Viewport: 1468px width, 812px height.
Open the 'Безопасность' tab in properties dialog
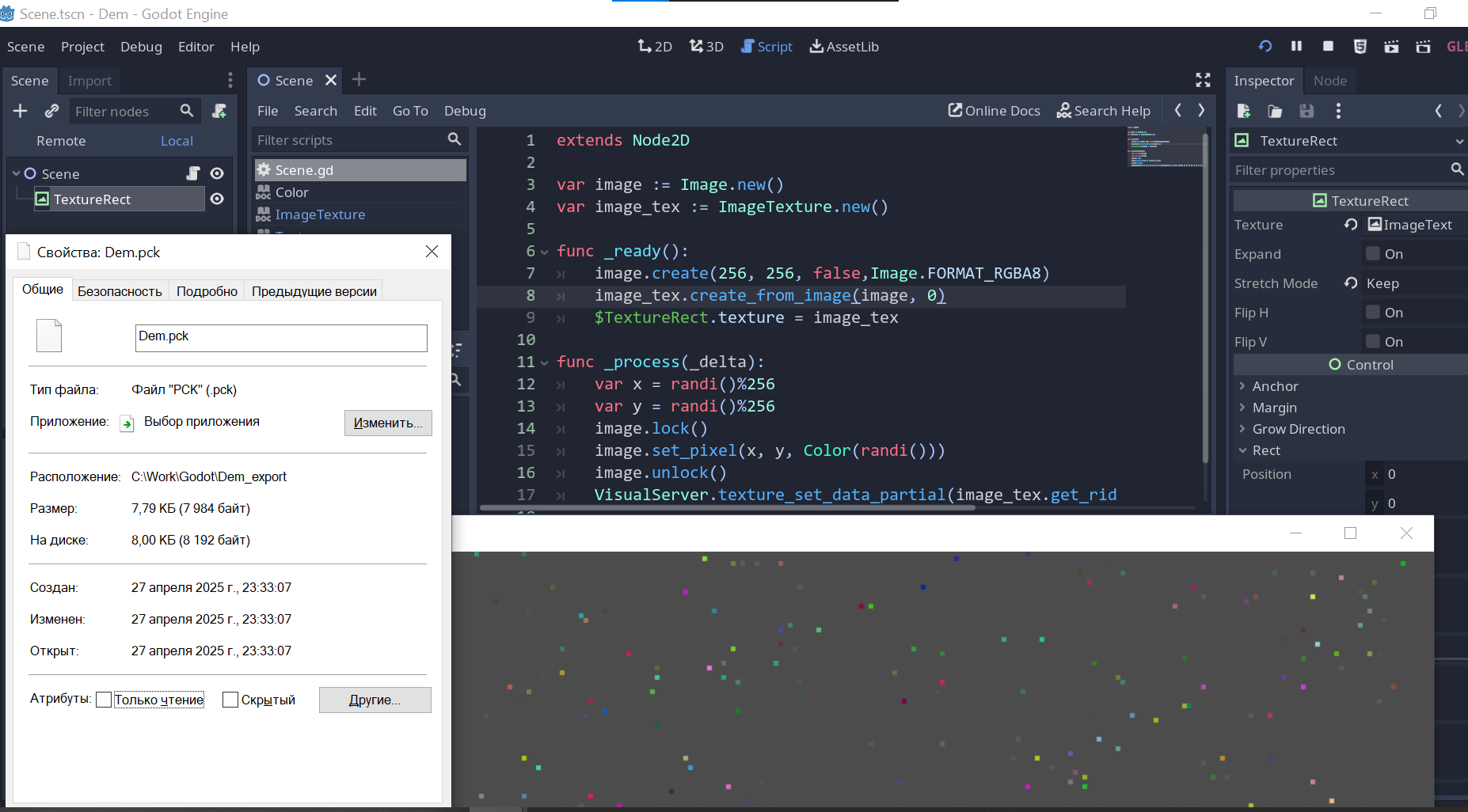click(120, 291)
